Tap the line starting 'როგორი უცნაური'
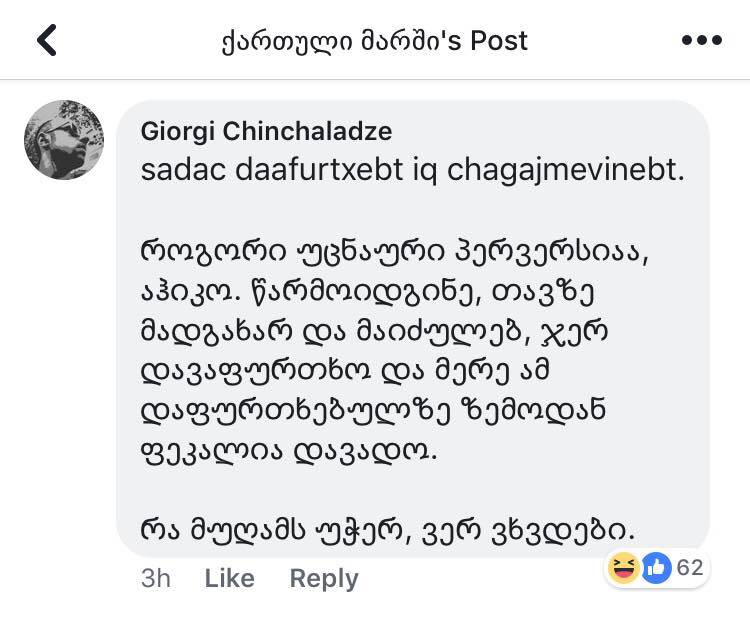The height and width of the screenshot is (619, 750). click(395, 252)
